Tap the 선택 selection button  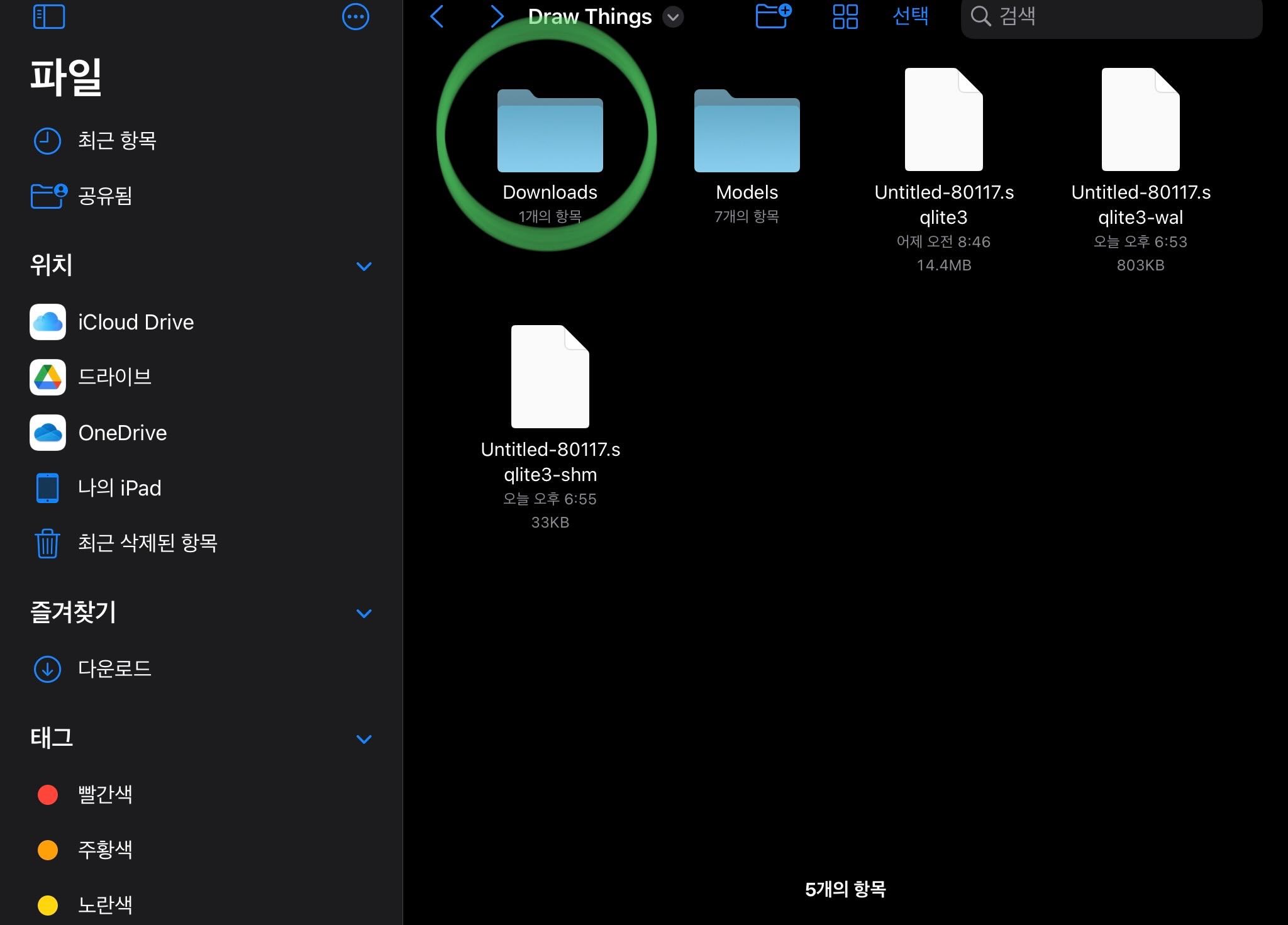click(911, 17)
